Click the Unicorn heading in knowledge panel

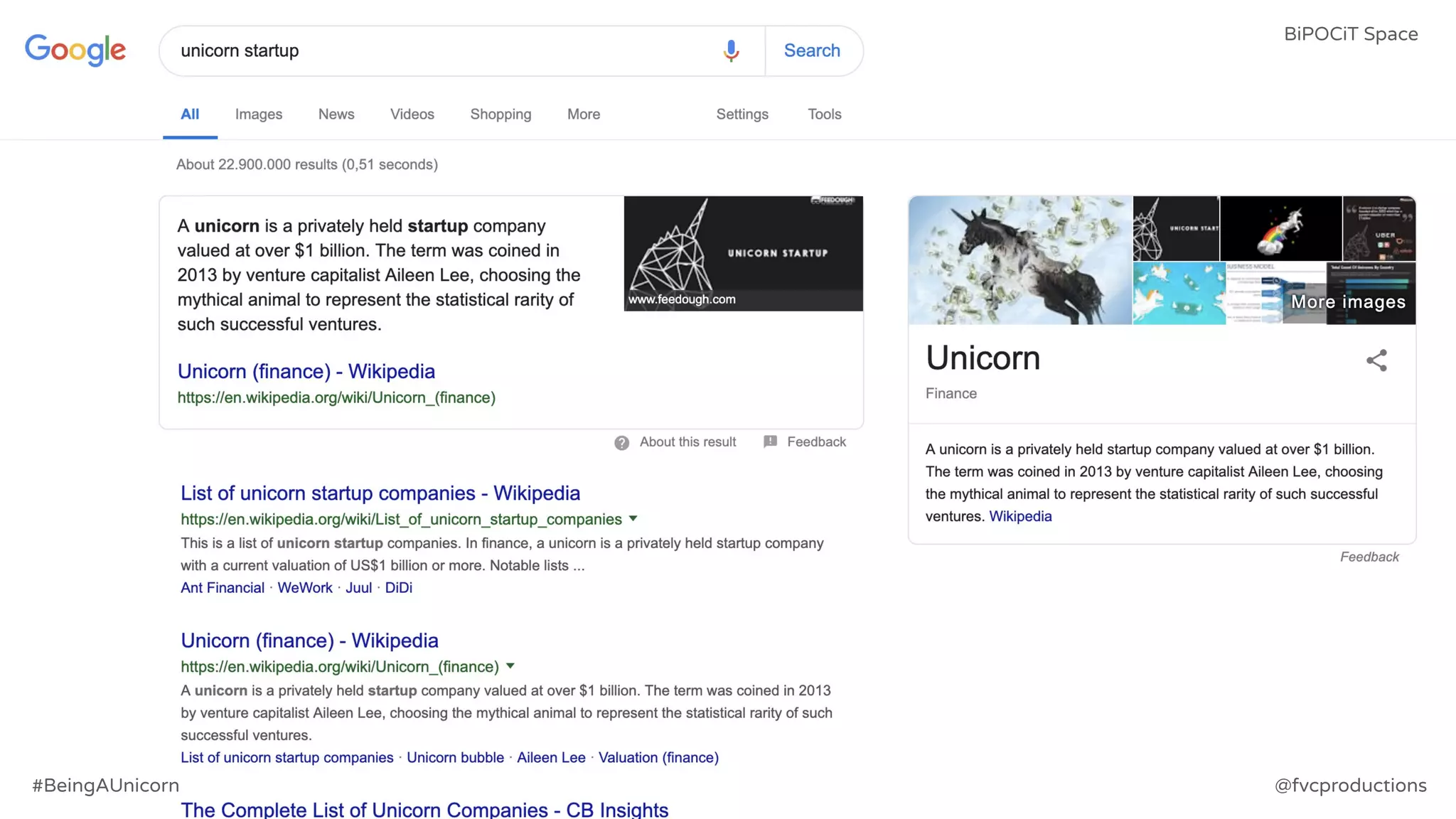click(x=983, y=358)
